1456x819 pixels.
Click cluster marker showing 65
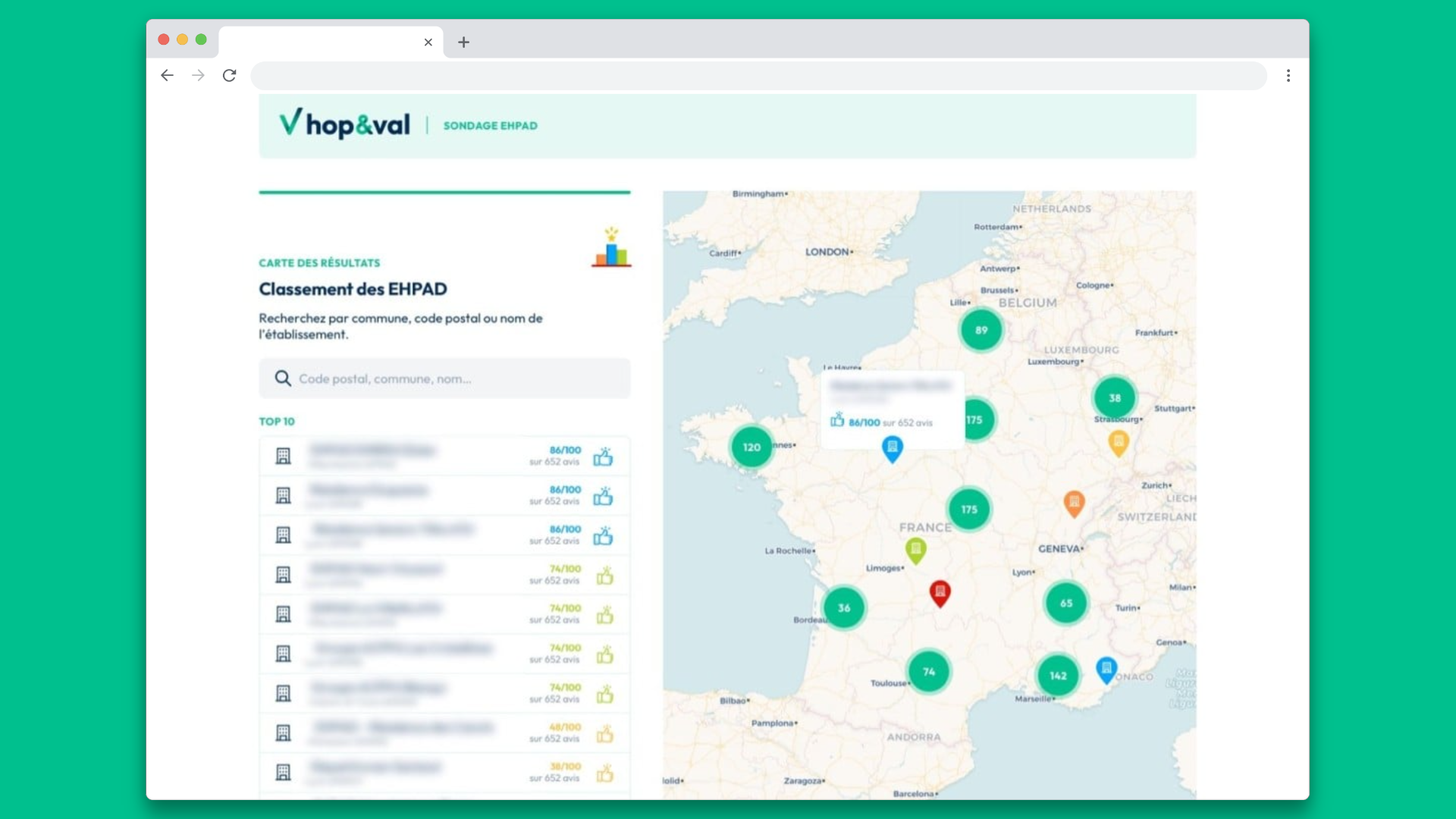[1066, 604]
